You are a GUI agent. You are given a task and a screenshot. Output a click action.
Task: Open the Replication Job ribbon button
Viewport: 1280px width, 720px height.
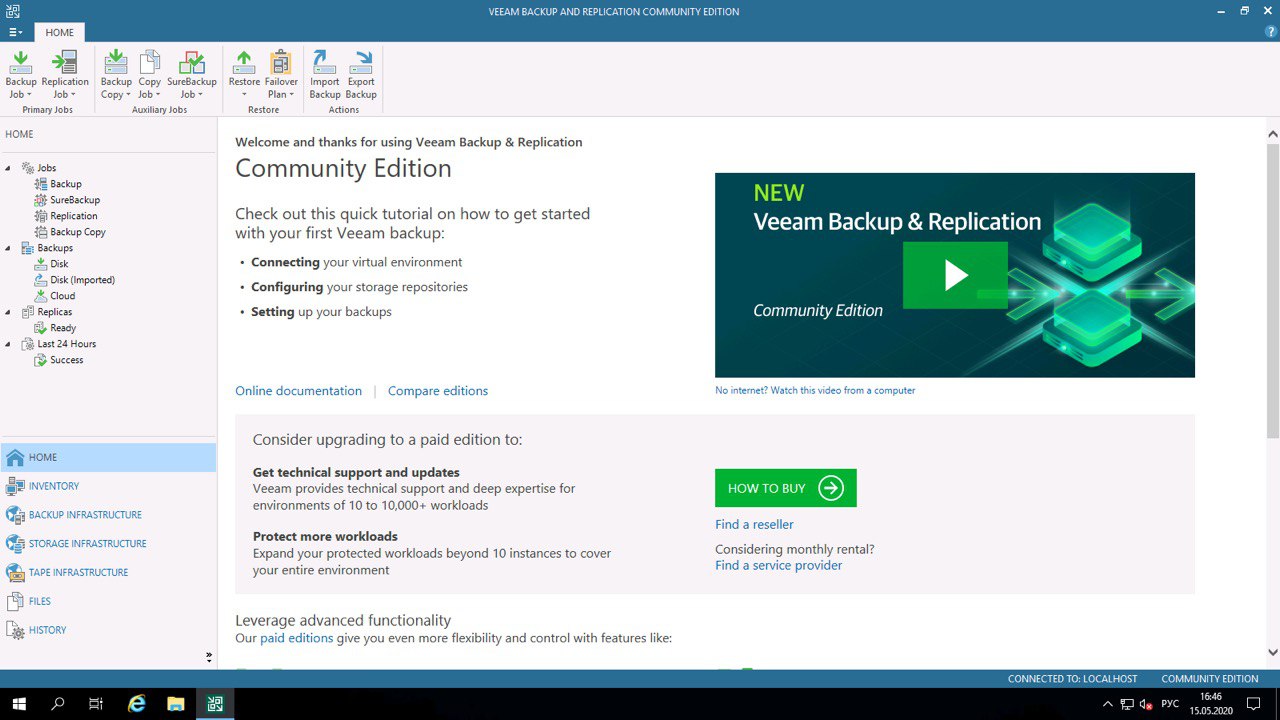[x=65, y=75]
